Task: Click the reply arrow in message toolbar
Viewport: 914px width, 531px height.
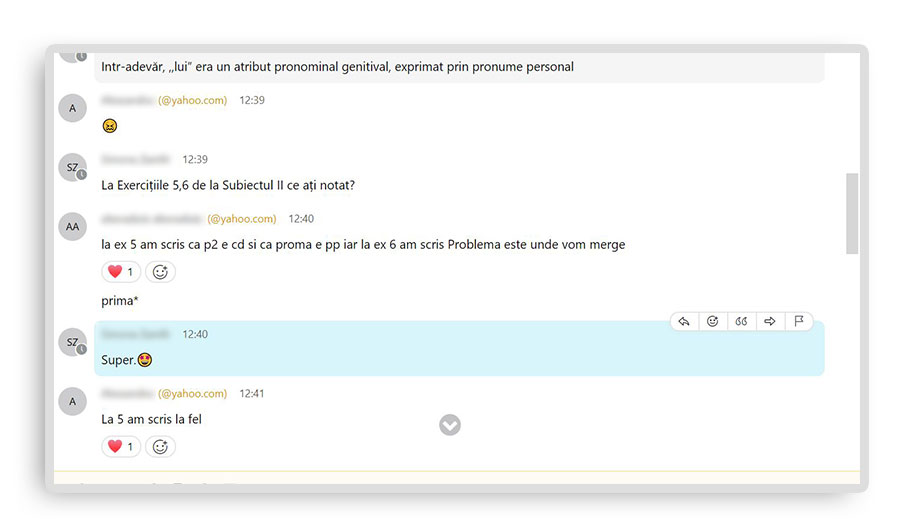Action: click(684, 321)
